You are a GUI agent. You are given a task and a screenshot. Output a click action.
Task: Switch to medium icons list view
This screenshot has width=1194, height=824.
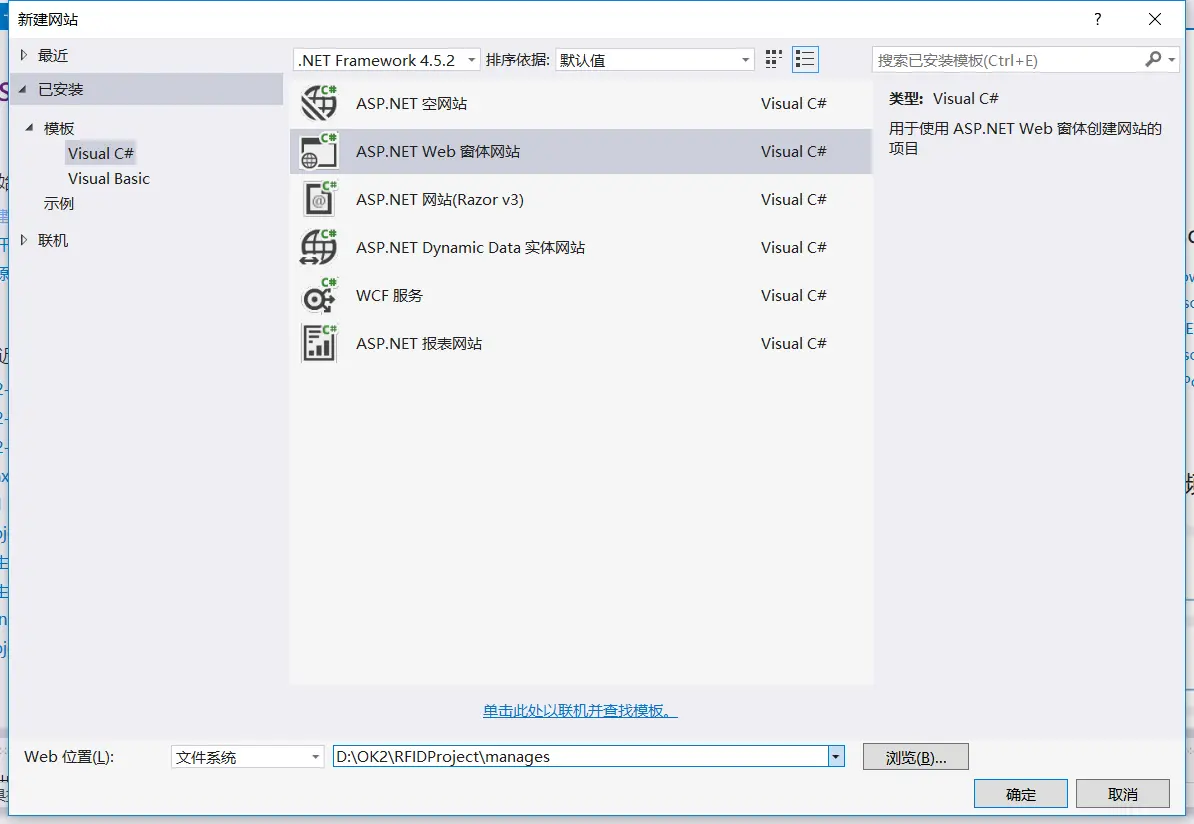(x=805, y=59)
